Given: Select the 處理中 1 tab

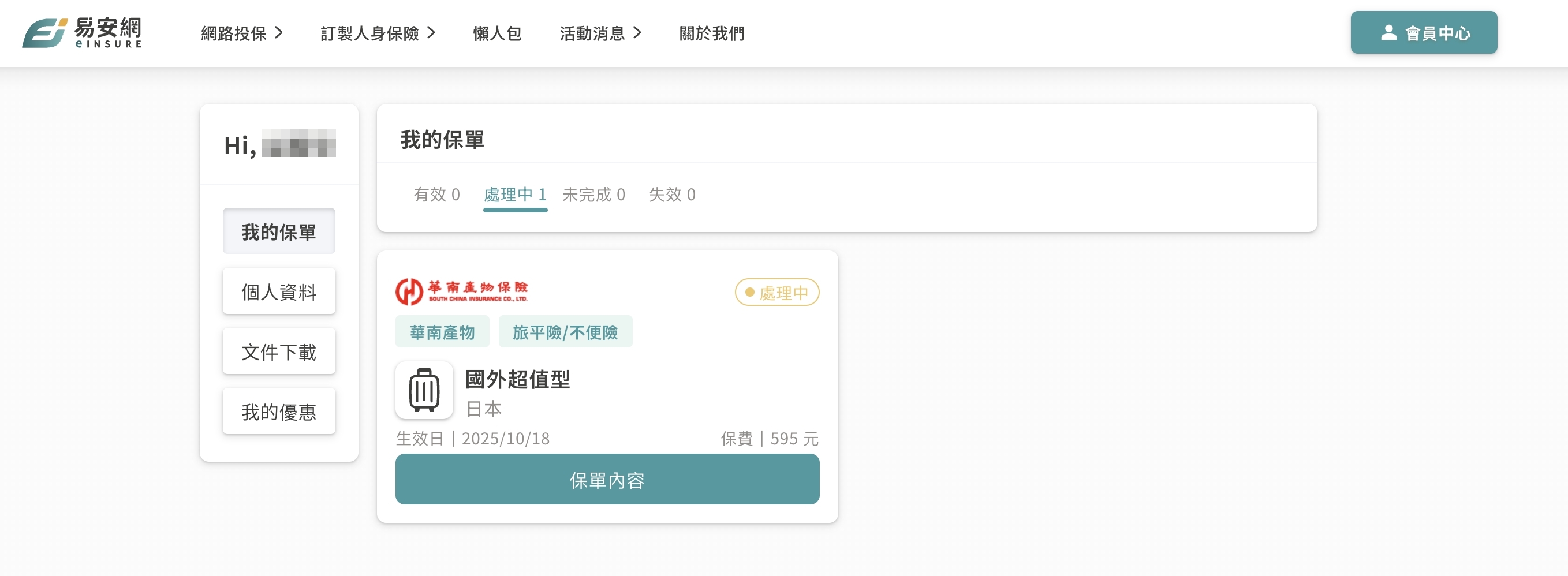Looking at the screenshot, I should click(x=515, y=195).
